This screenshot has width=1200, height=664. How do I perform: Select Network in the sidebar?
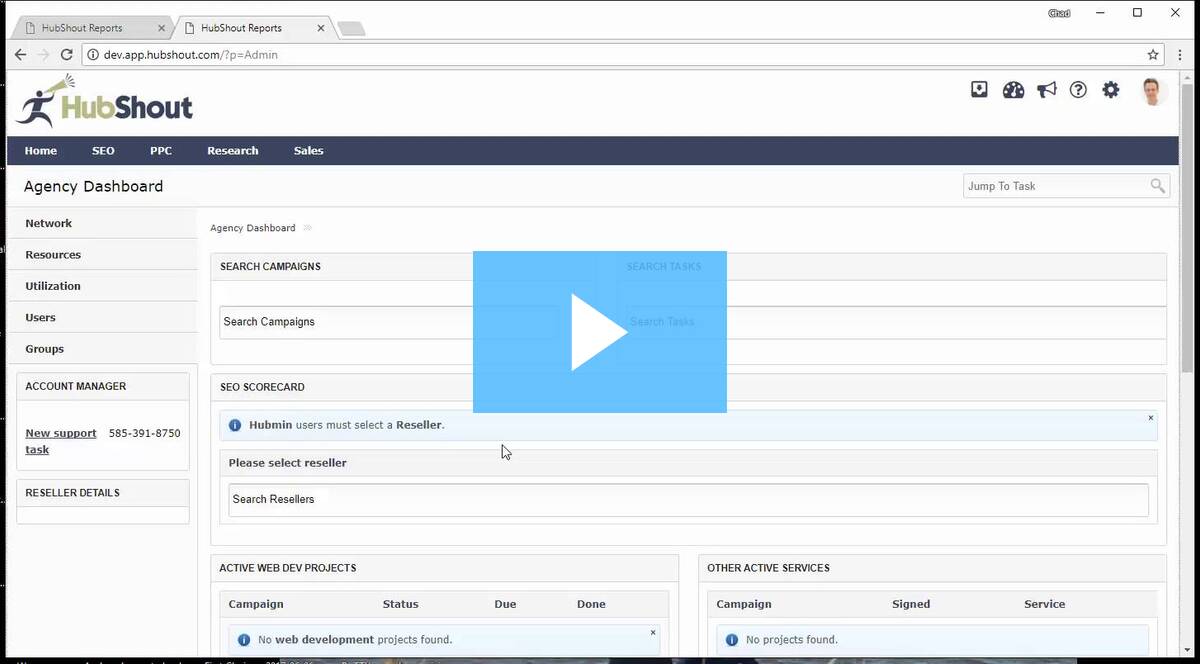pos(102,223)
